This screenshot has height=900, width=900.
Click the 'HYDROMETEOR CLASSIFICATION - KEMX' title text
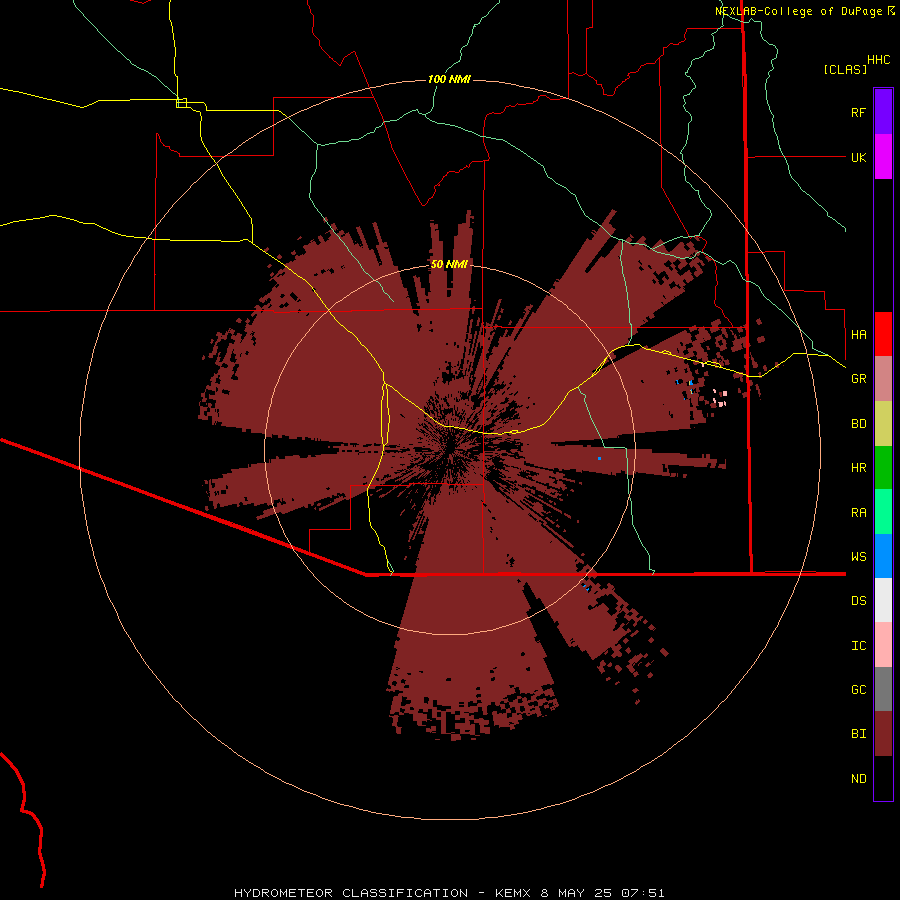coord(385,893)
